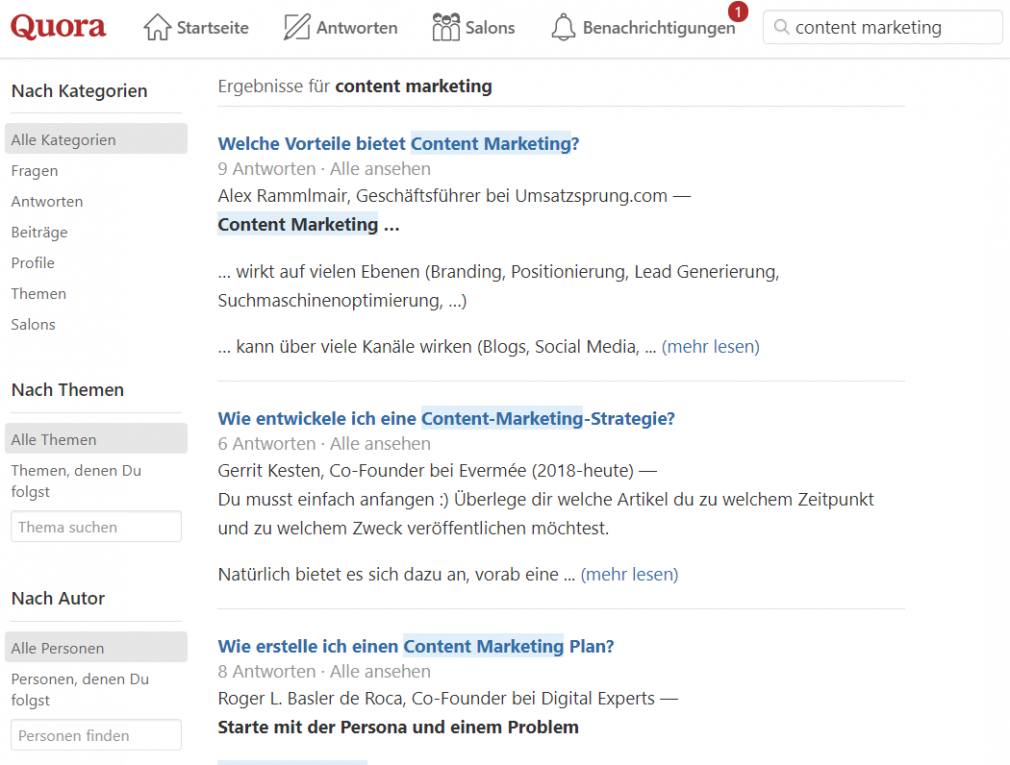The image size is (1010, 765).
Task: Open the red notification badge
Action: point(738,12)
